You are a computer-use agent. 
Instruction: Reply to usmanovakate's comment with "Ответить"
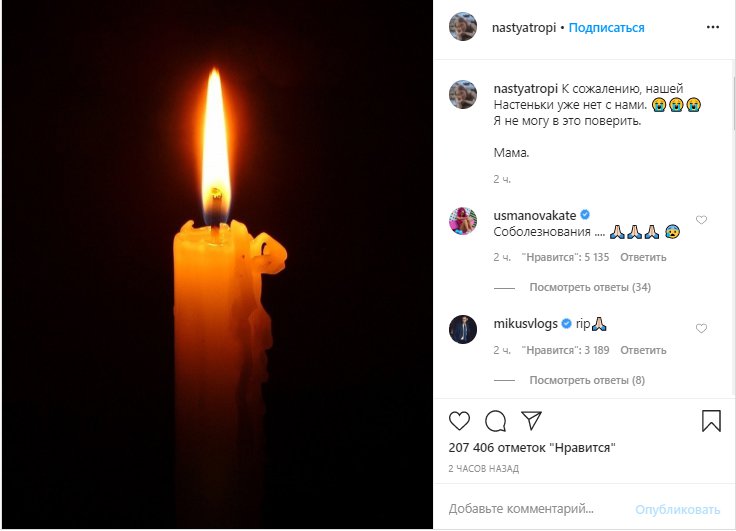coord(643,257)
